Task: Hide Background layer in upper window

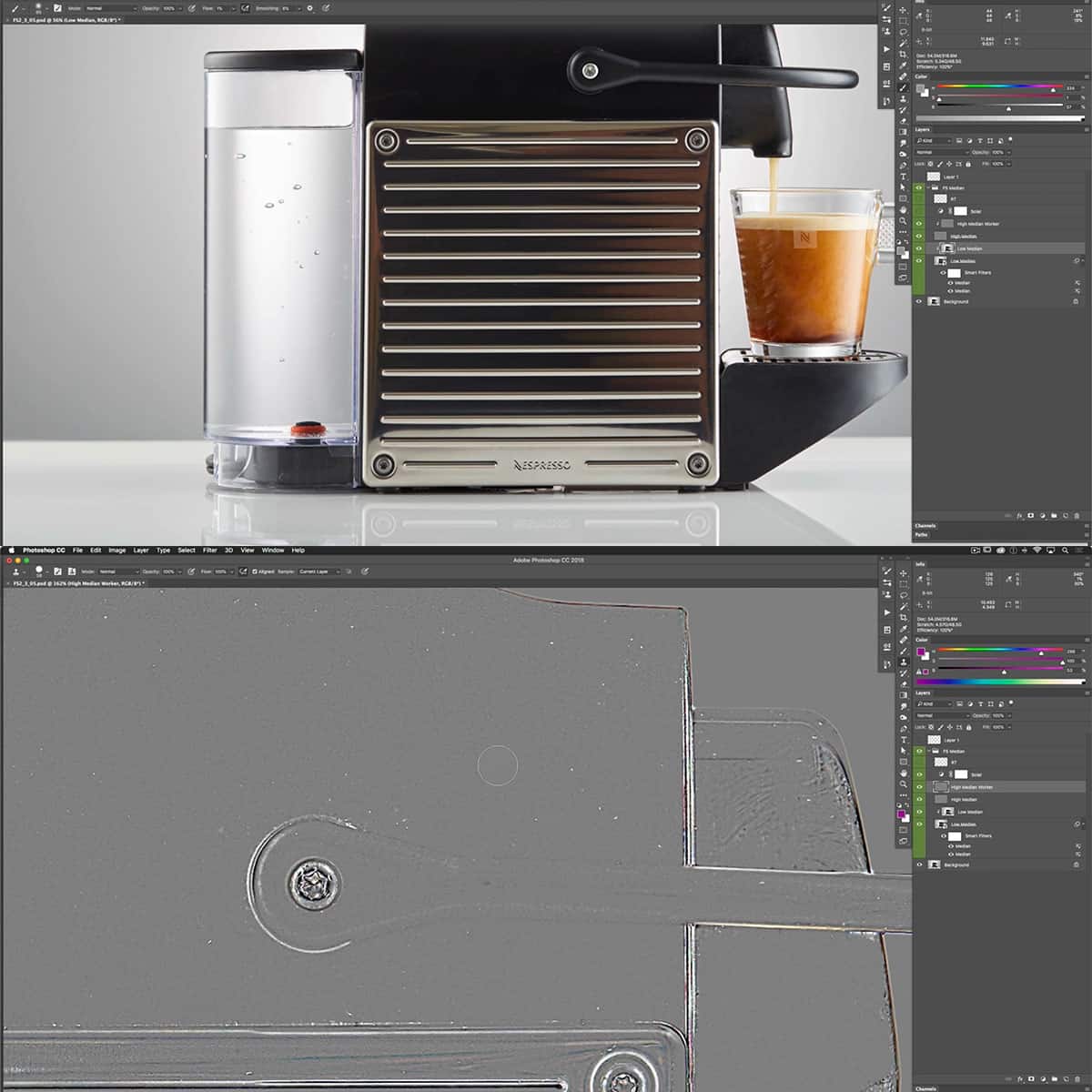Action: pyautogui.click(x=919, y=301)
